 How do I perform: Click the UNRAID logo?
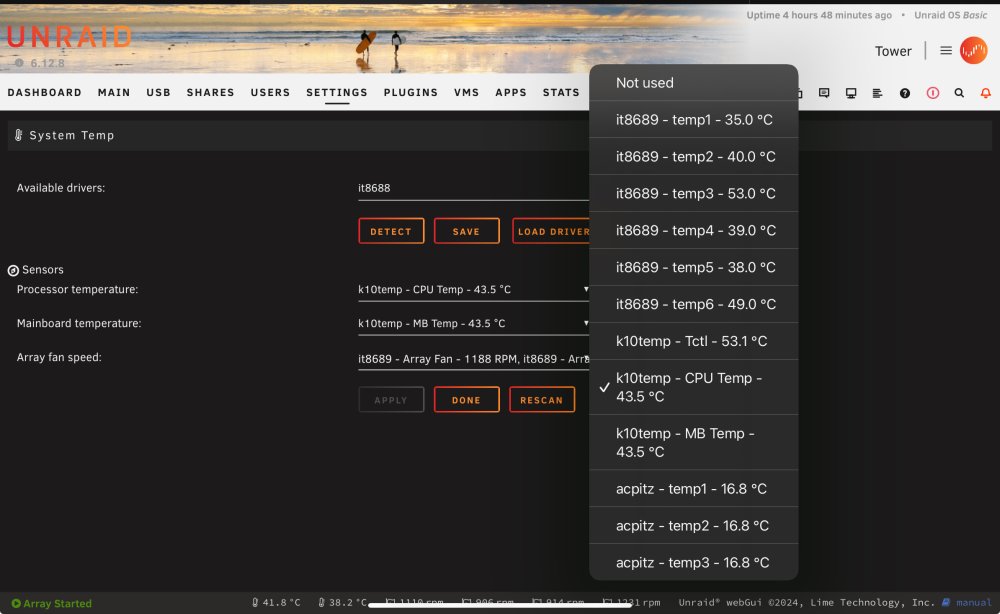click(69, 37)
